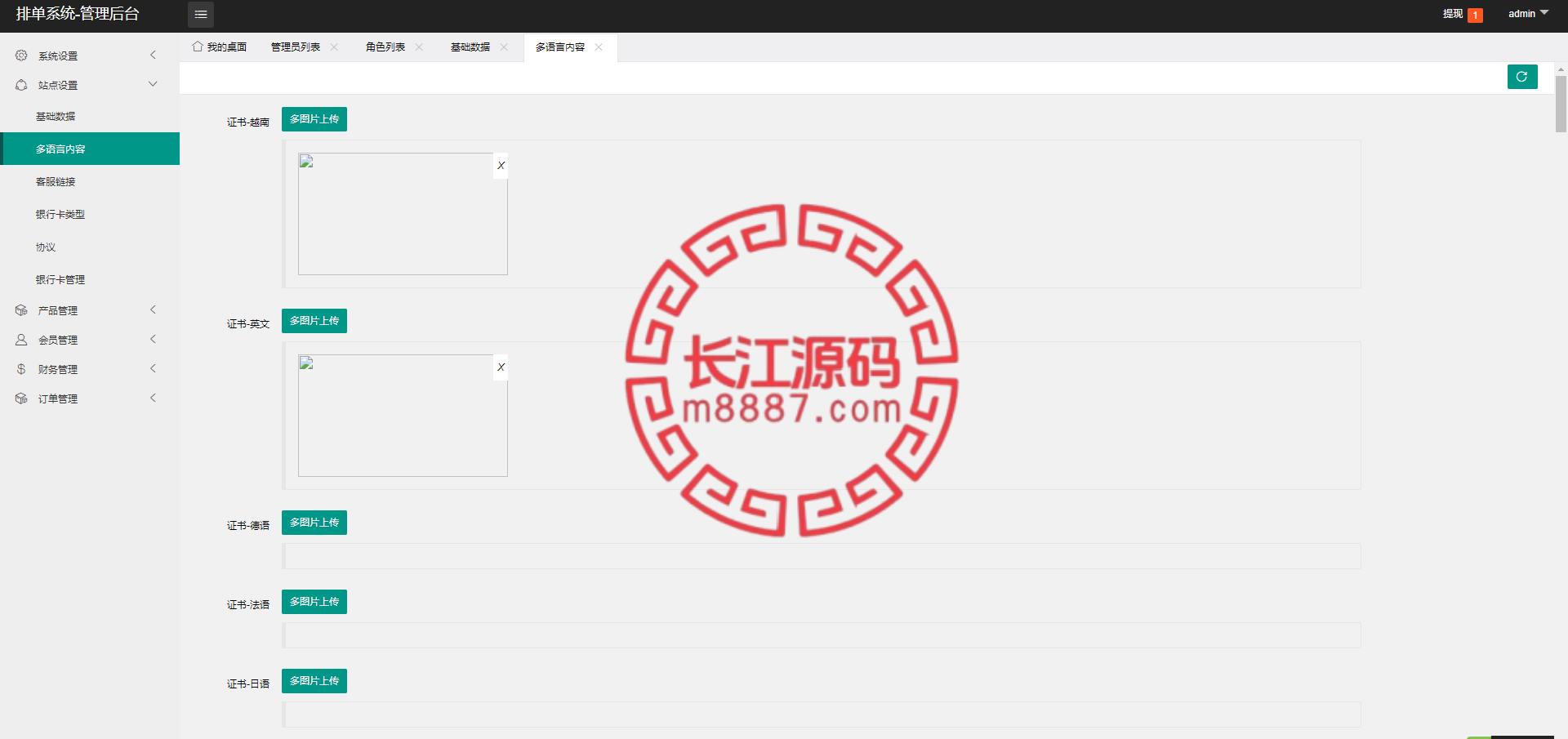
Task: Collapse the 站点设置 menu chevron
Action: (153, 85)
